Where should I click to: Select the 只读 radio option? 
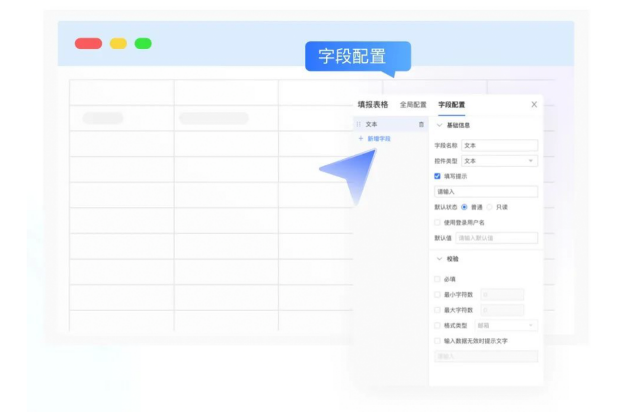490,207
